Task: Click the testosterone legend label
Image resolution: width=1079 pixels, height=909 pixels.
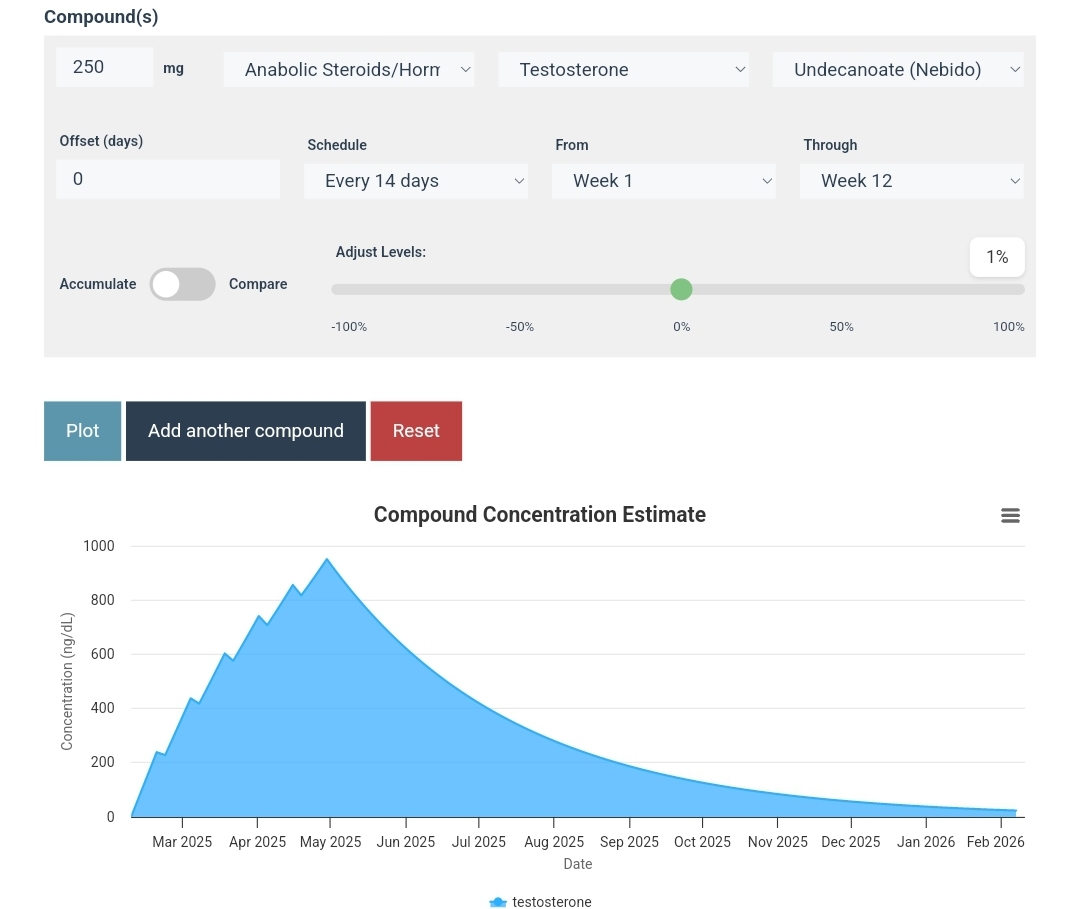Action: tap(552, 902)
